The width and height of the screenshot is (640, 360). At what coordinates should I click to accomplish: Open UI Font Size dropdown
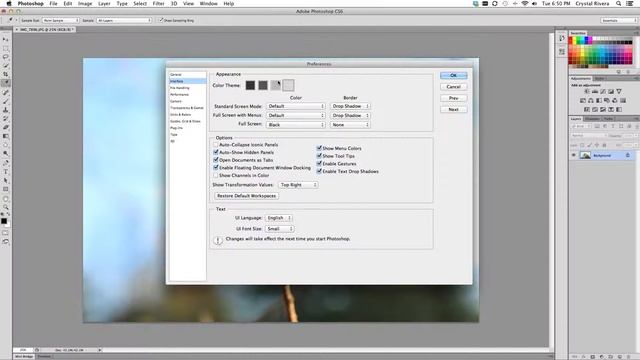tap(280, 229)
